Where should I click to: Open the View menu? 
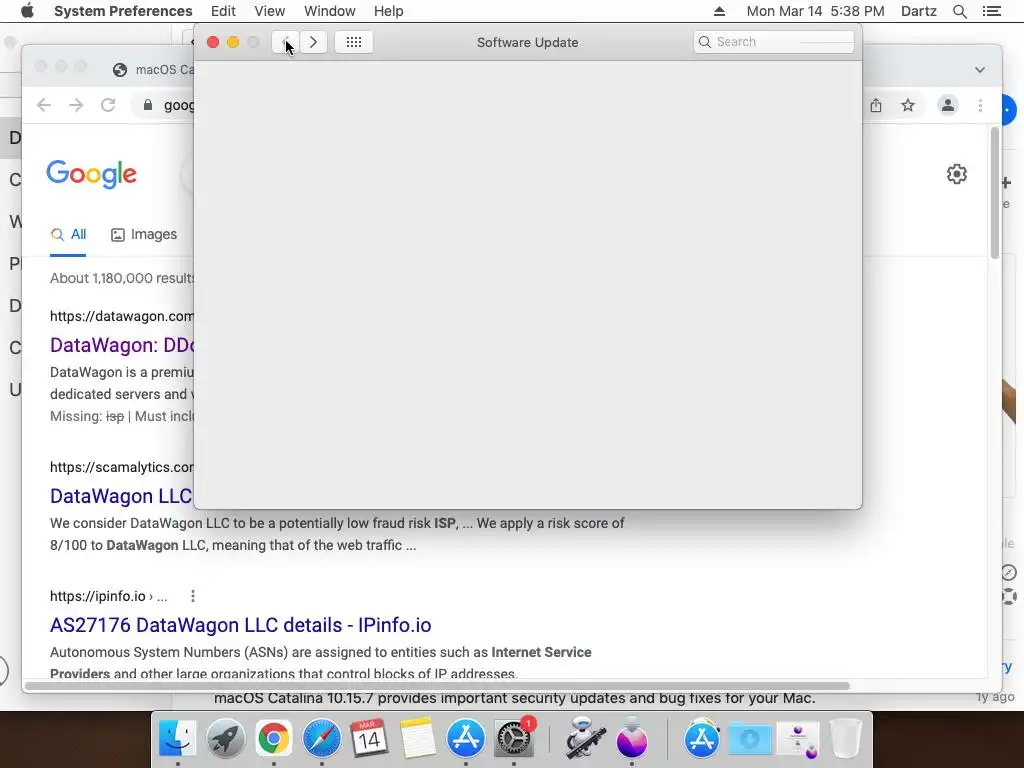point(270,11)
